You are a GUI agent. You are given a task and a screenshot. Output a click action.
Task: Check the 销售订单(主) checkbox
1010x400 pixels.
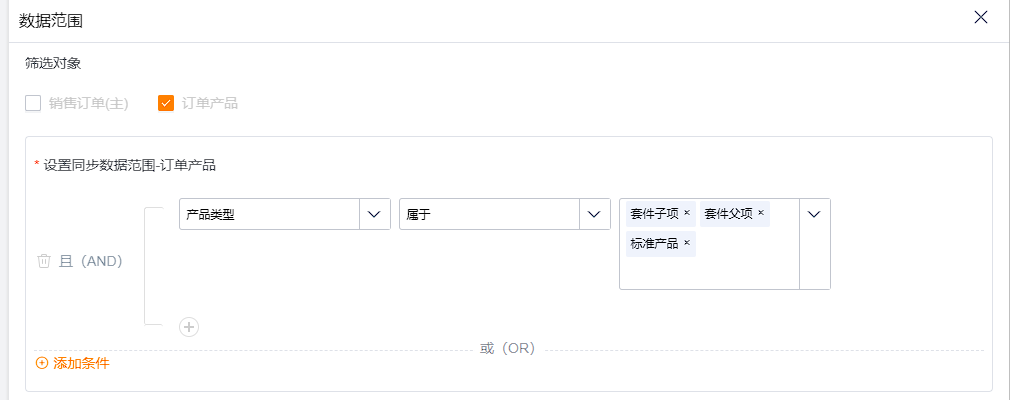(33, 103)
